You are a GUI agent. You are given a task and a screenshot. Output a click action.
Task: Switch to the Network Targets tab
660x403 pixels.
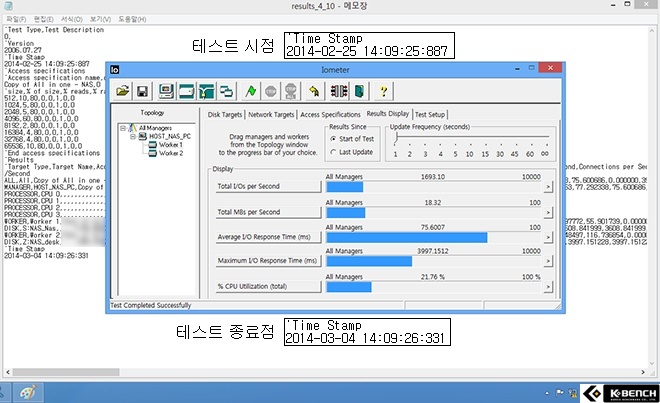pyautogui.click(x=271, y=115)
